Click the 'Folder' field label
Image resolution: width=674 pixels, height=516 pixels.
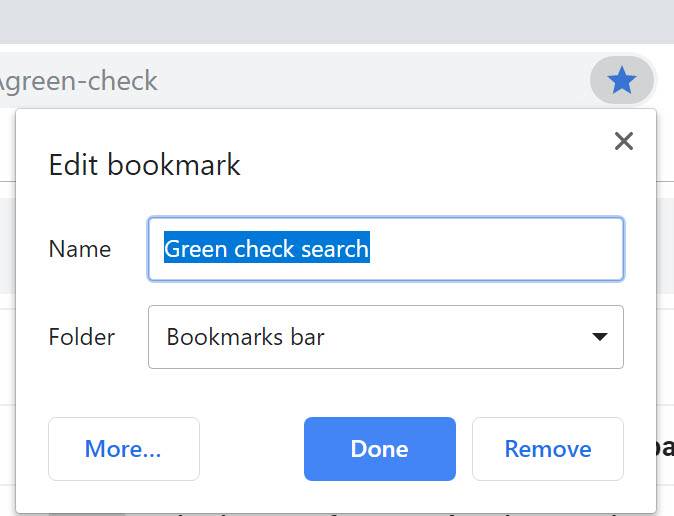pos(82,337)
